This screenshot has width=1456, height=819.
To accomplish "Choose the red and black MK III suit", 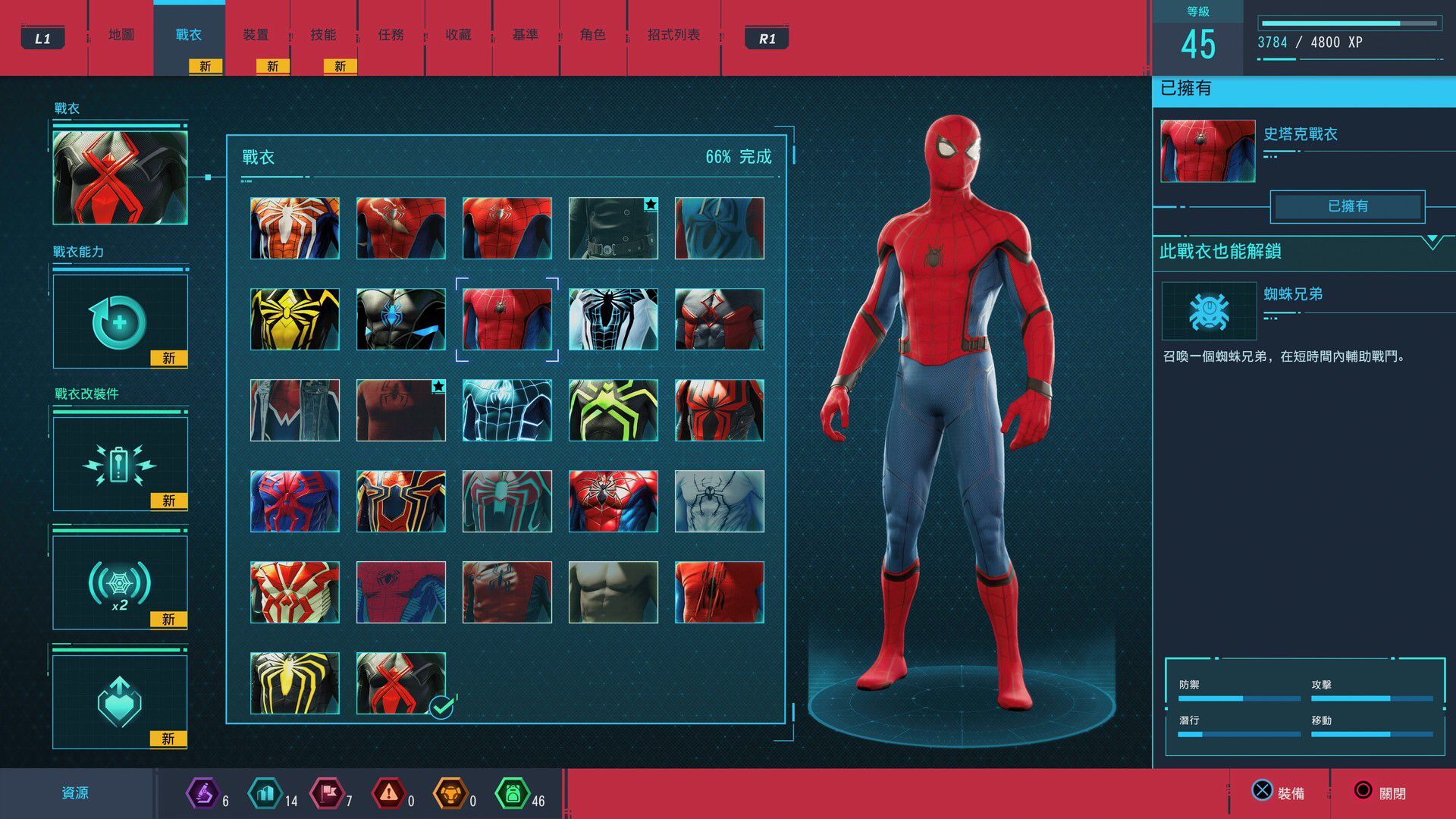I will coord(720,410).
